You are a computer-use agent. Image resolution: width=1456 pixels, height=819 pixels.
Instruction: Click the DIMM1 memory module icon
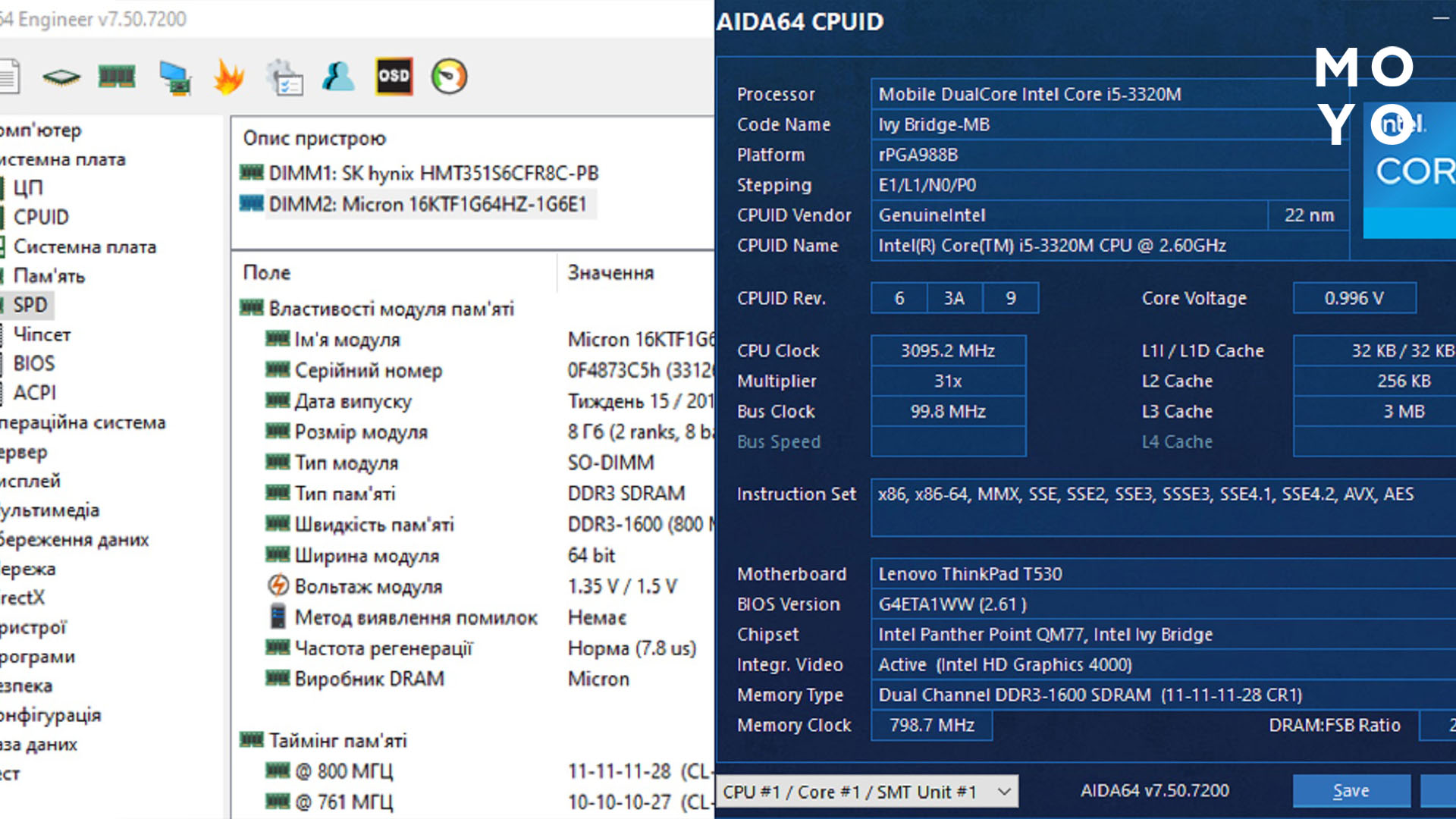click(x=252, y=173)
